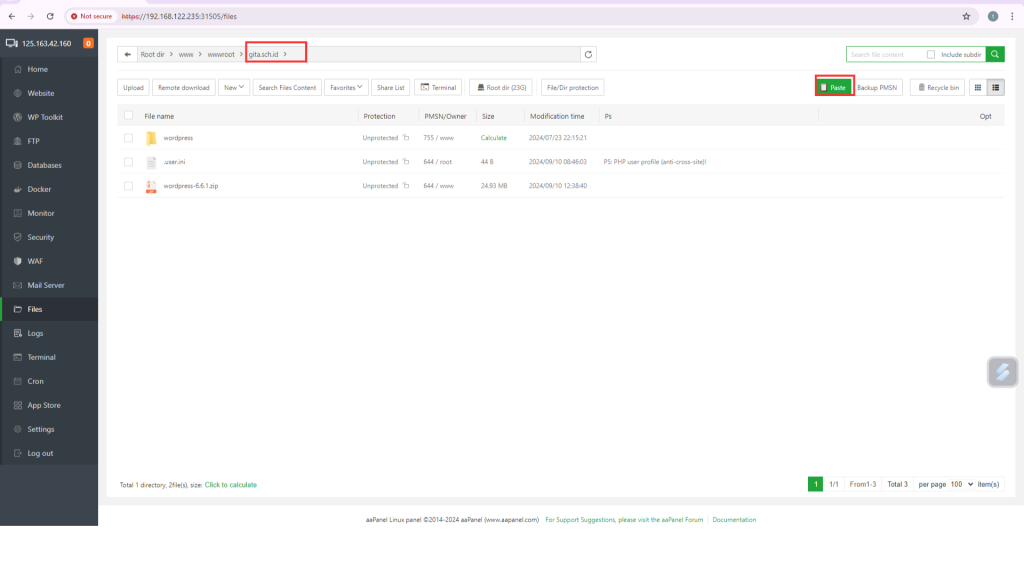Image resolution: width=1024 pixels, height=576 pixels.
Task: Open Docker from the sidebar
Action: [x=39, y=189]
